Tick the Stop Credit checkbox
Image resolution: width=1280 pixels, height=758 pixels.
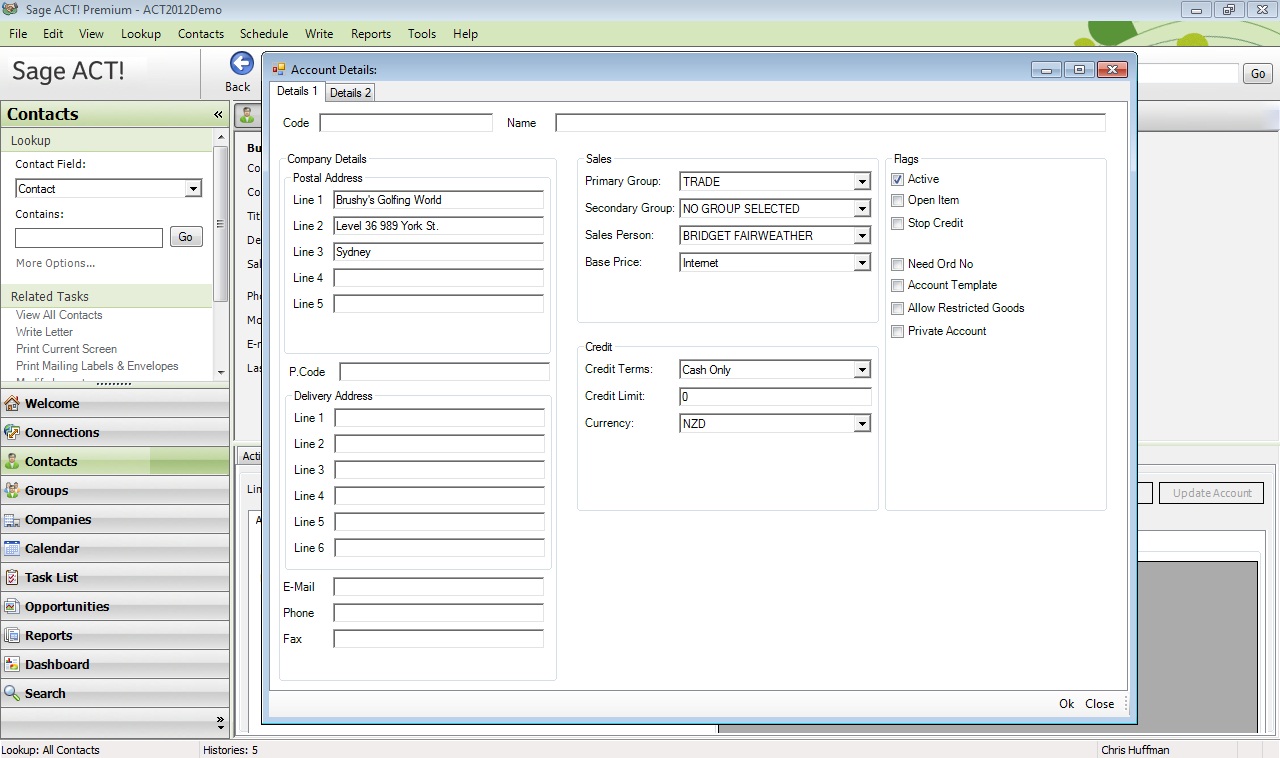click(x=897, y=224)
